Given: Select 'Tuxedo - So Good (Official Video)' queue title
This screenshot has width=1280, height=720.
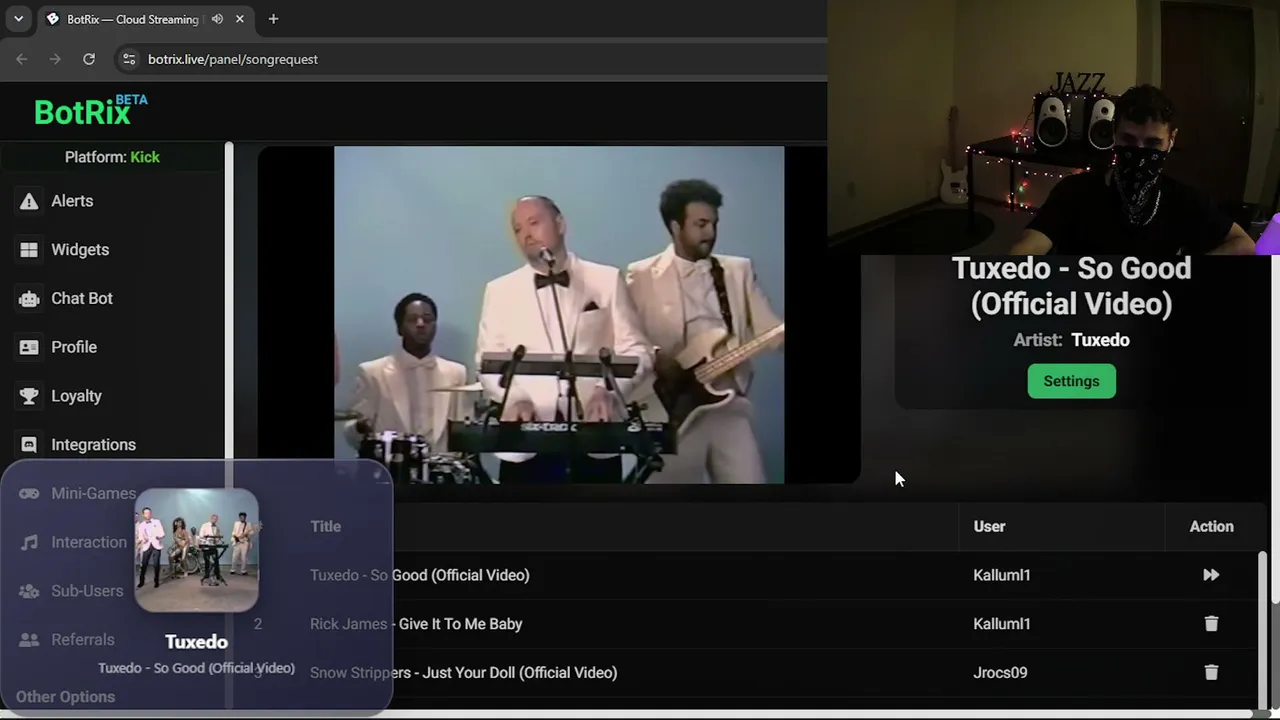Looking at the screenshot, I should tap(420, 575).
